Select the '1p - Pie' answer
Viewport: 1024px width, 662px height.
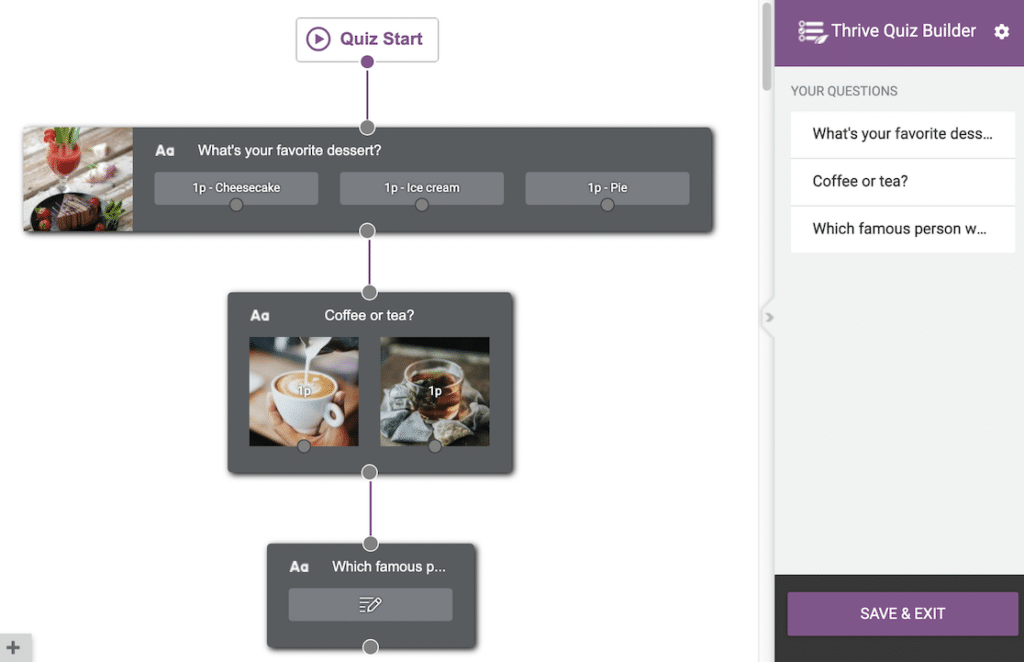click(x=607, y=187)
